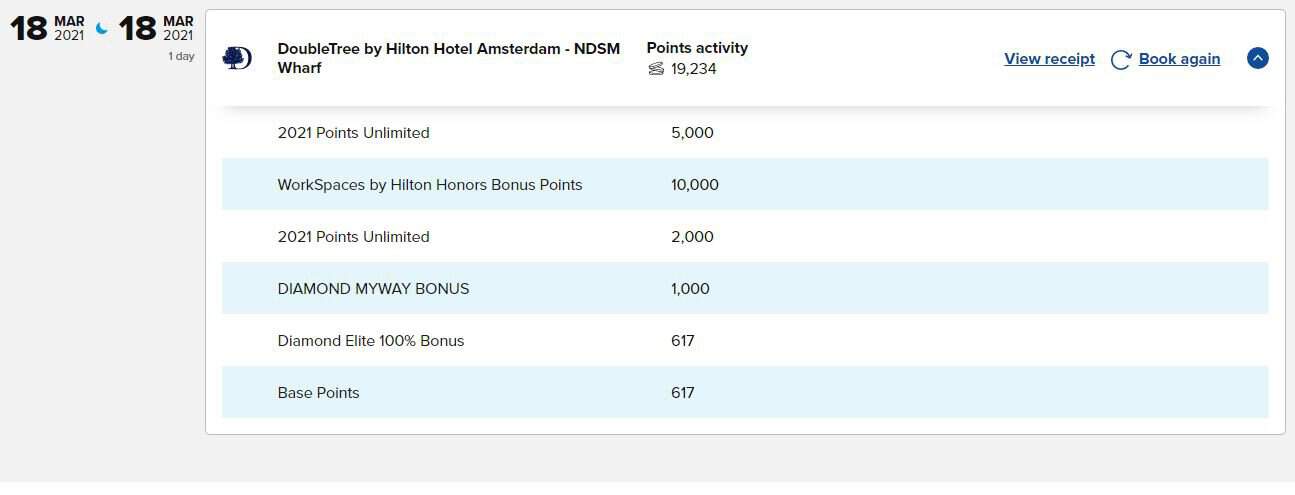Click the DIAMOND MYWAY BONUS row
The image size is (1295, 495).
click(373, 289)
